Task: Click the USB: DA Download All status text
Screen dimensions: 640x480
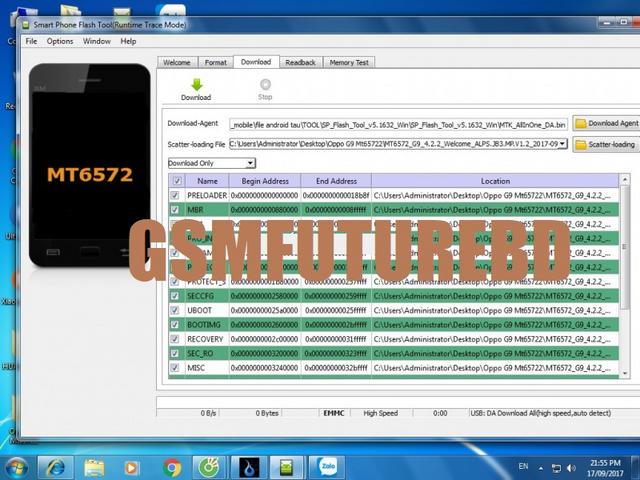Action: (x=541, y=413)
